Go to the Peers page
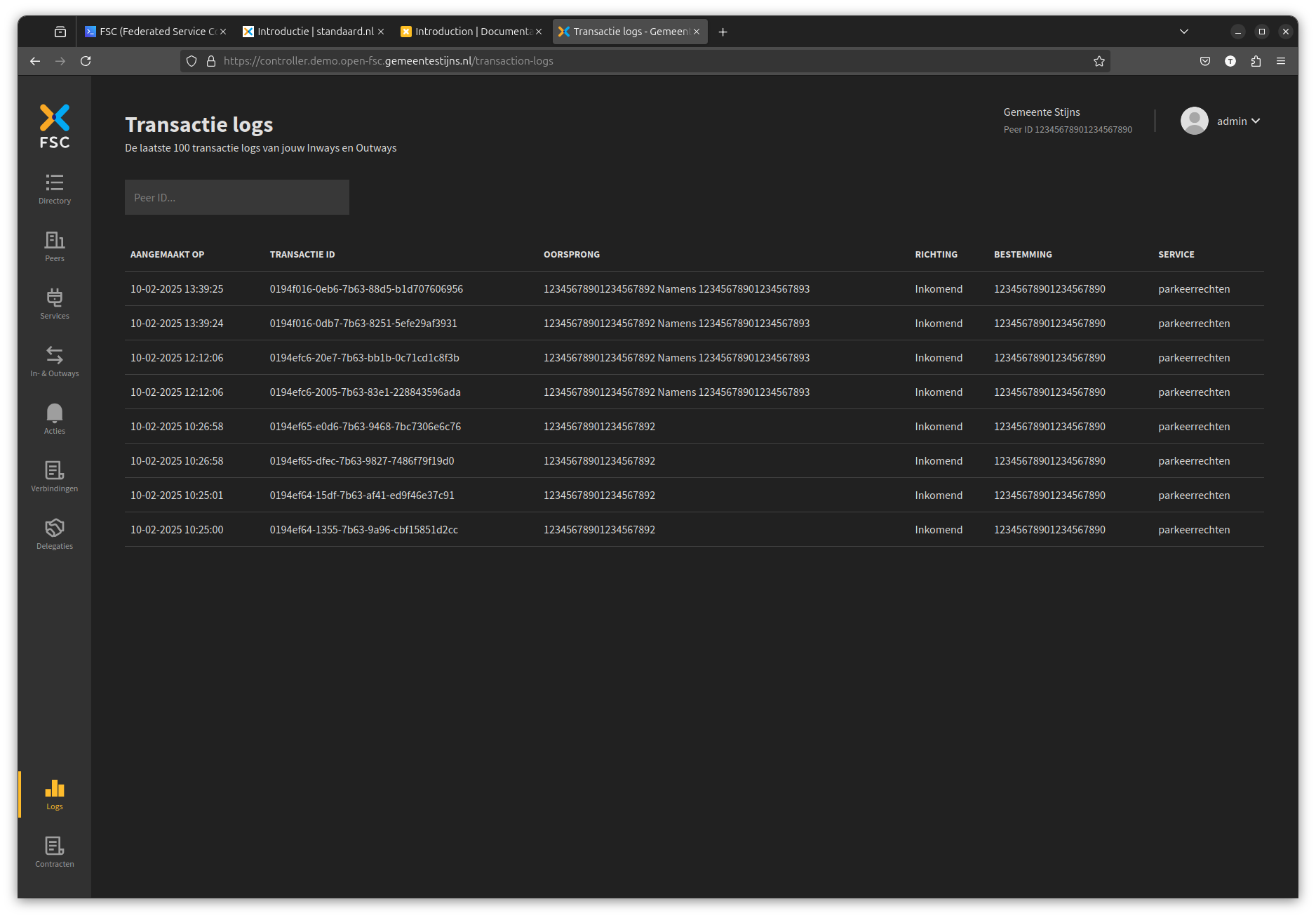The image size is (1316, 918). (x=54, y=246)
